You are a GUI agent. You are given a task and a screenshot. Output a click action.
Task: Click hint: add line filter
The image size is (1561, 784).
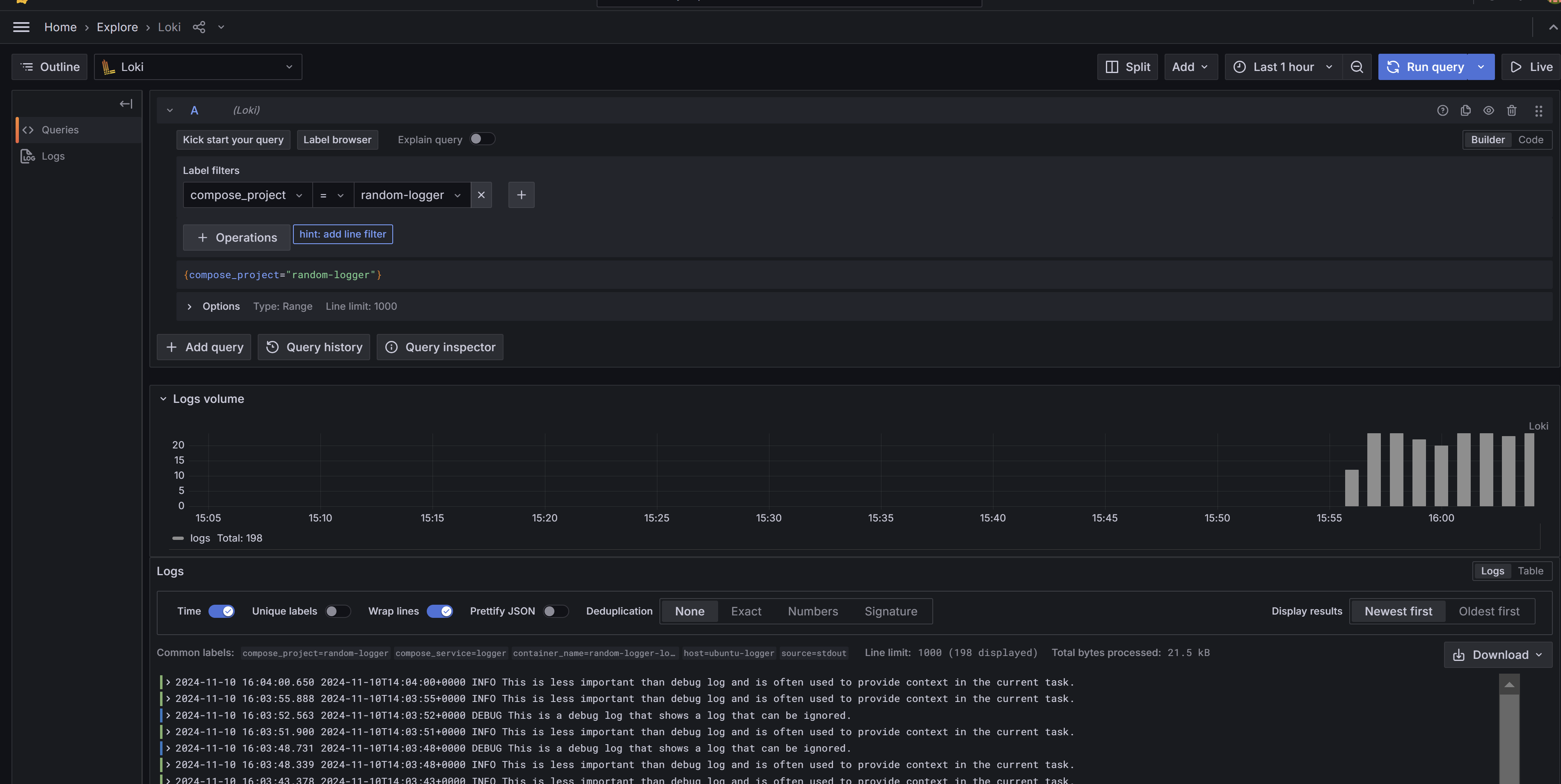[x=342, y=234]
